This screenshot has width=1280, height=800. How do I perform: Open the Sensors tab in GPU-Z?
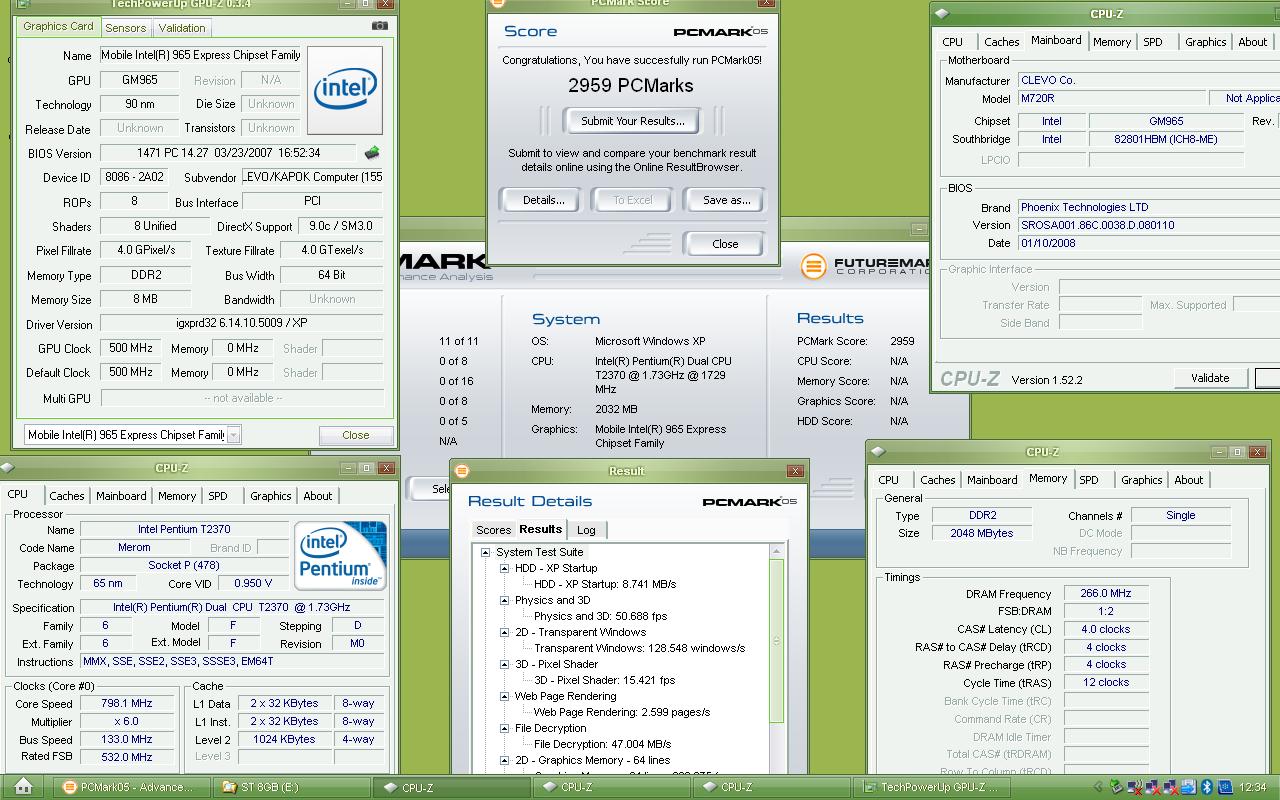(x=125, y=28)
